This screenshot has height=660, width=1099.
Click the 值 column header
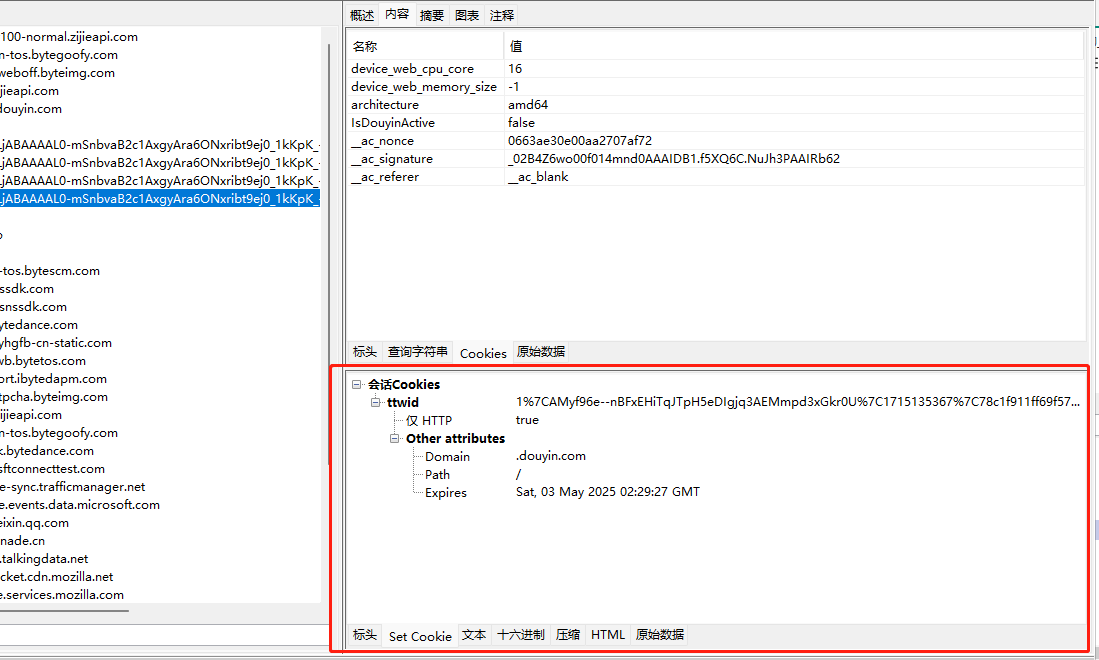click(793, 46)
